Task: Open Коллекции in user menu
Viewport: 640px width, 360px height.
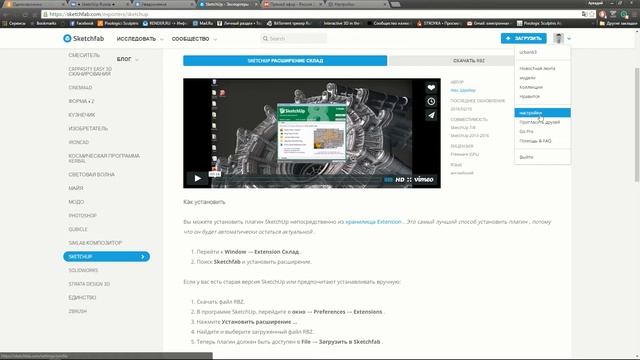Action: [x=531, y=87]
